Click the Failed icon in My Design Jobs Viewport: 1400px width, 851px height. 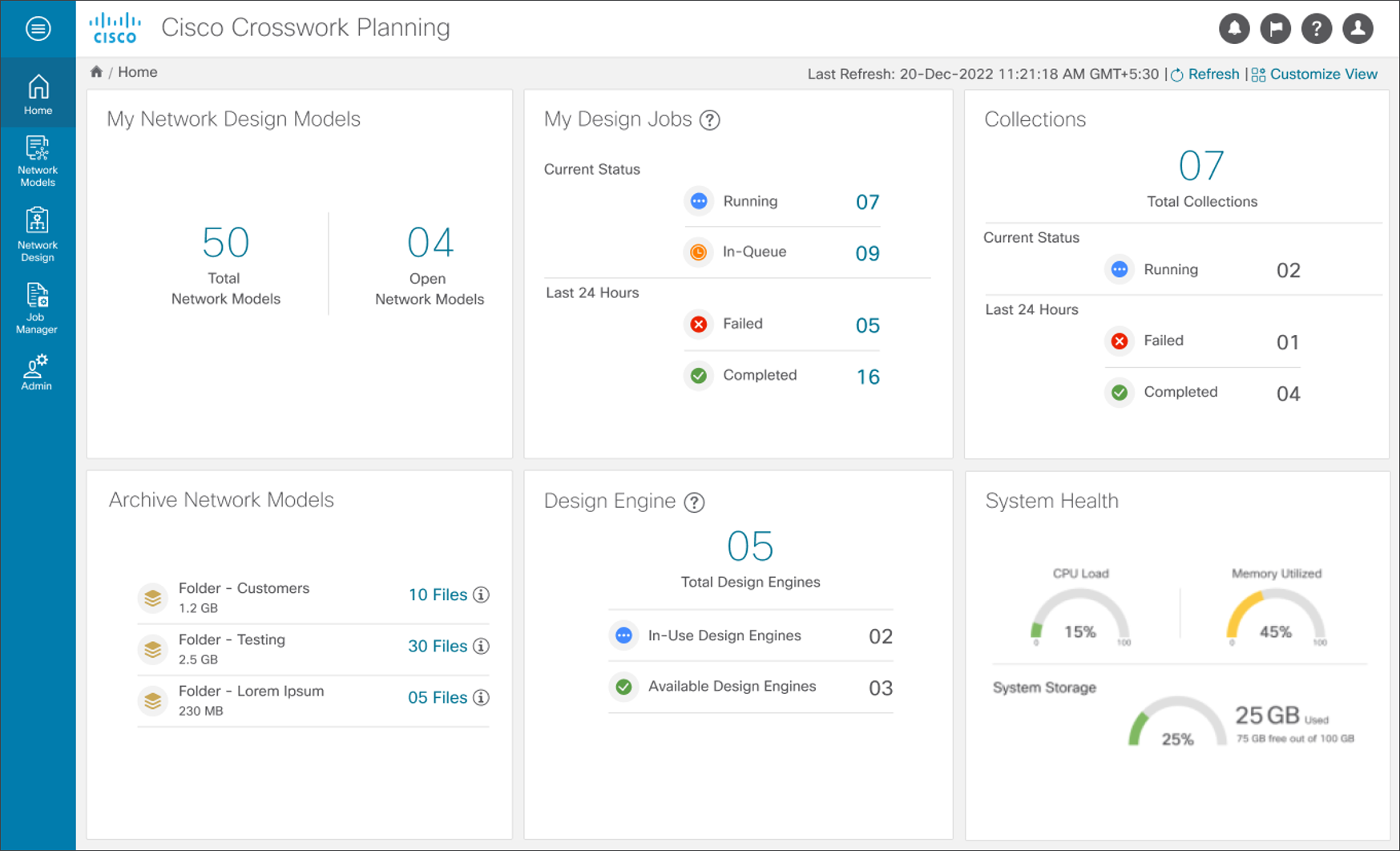pyautogui.click(x=699, y=325)
